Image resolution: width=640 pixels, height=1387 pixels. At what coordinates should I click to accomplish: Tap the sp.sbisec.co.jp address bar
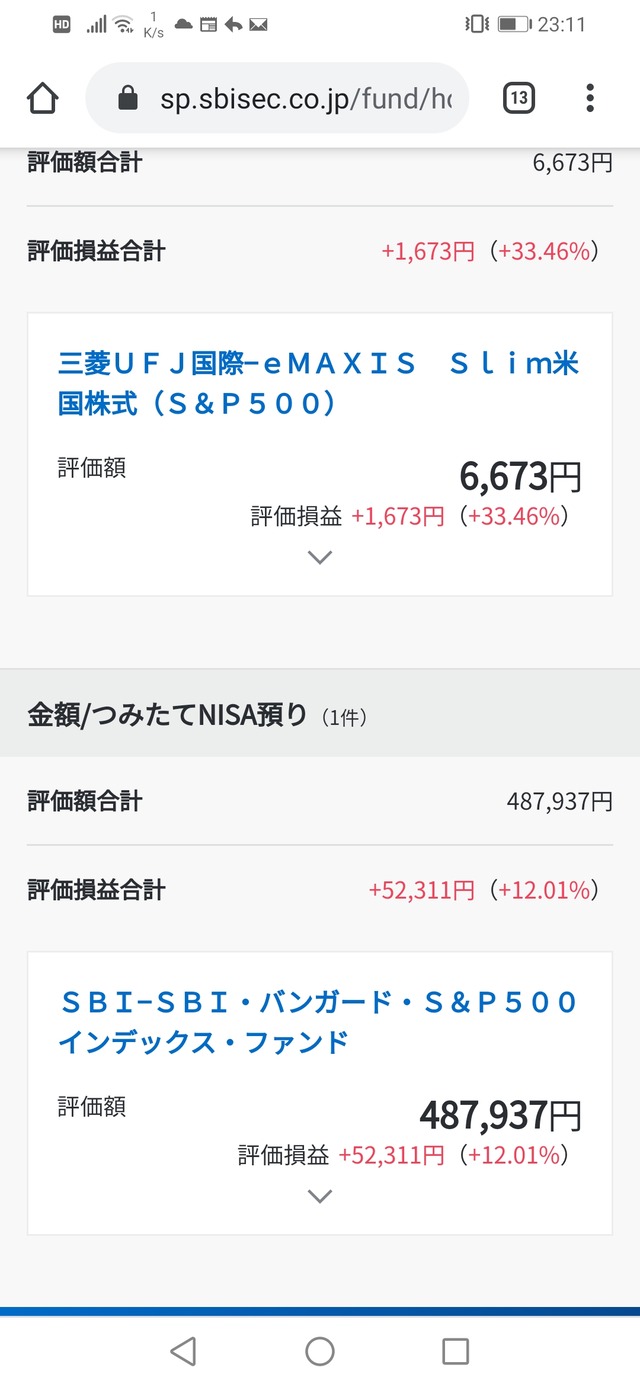tap(300, 98)
